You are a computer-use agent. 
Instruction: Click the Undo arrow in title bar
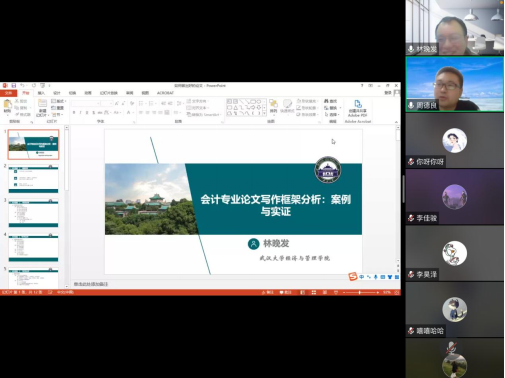click(22, 86)
